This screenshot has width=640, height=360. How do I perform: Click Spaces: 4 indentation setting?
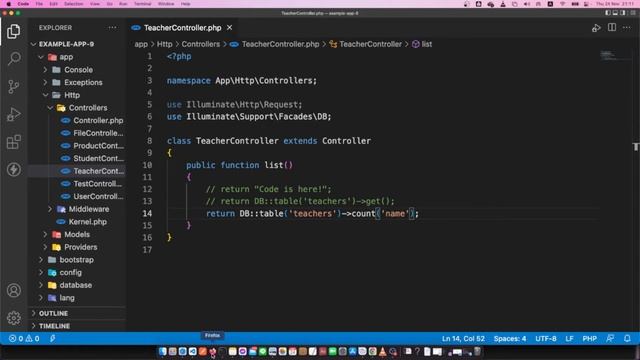[x=509, y=338]
